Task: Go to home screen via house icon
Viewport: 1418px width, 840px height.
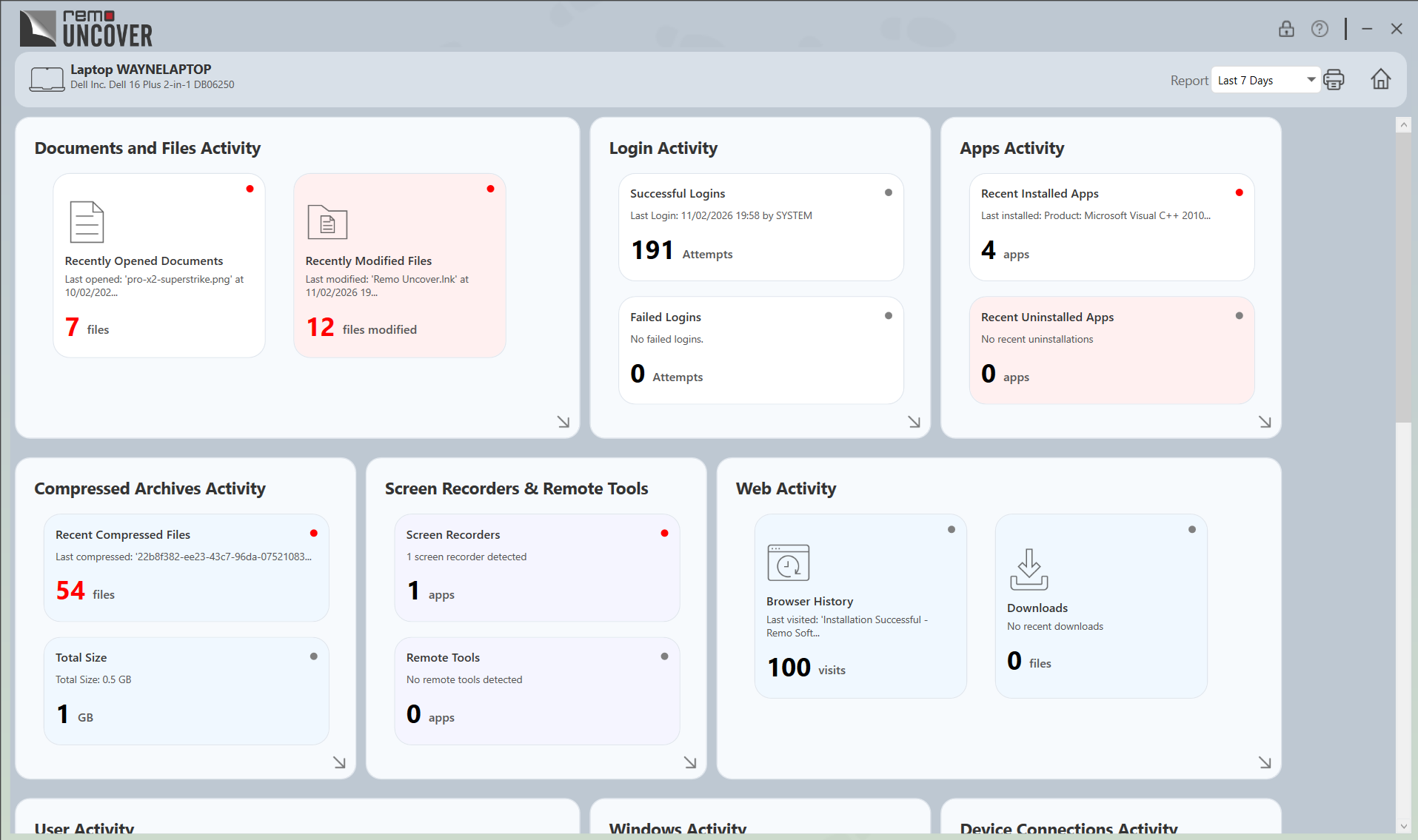Action: click(x=1380, y=79)
